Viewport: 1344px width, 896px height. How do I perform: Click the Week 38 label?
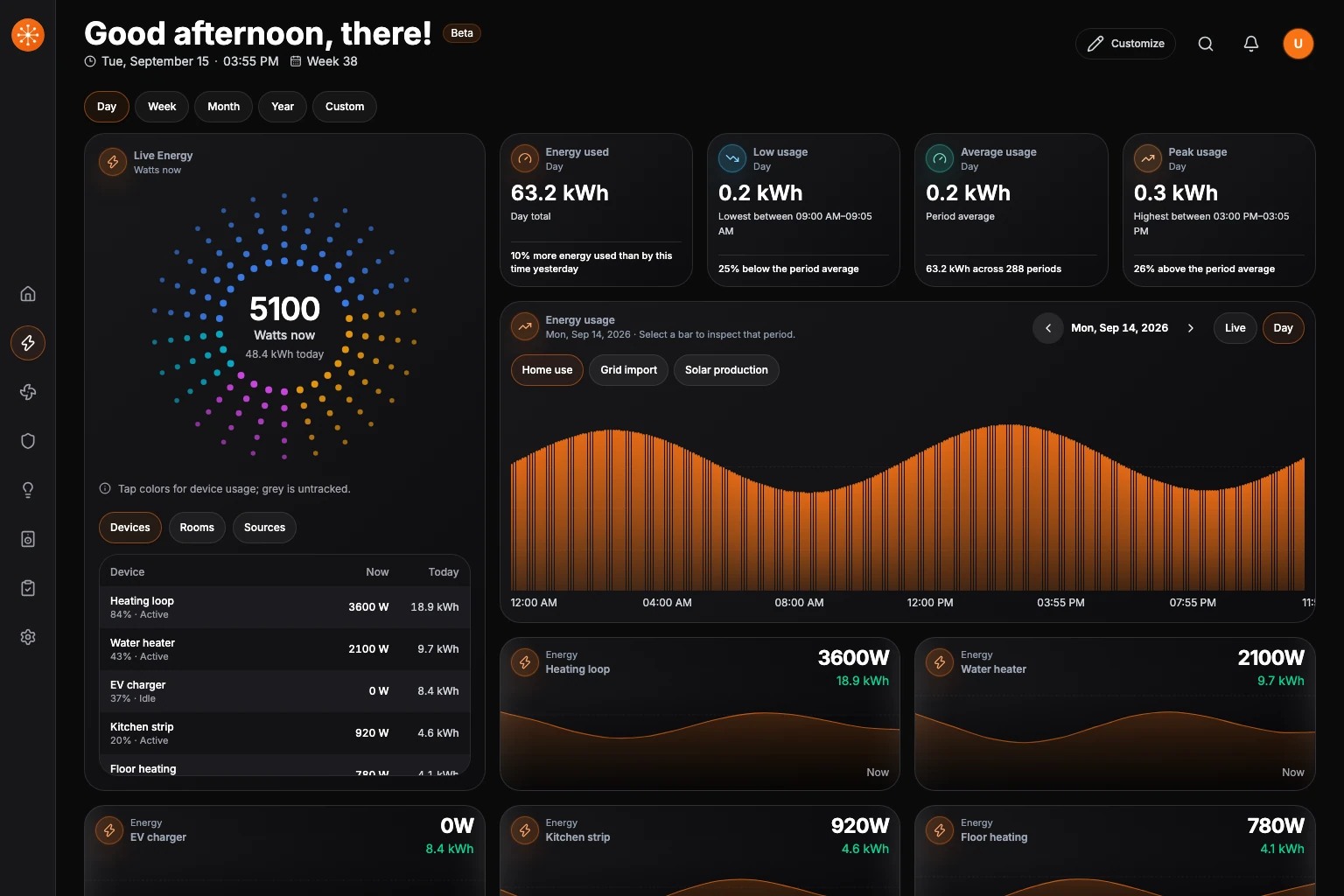pyautogui.click(x=332, y=61)
